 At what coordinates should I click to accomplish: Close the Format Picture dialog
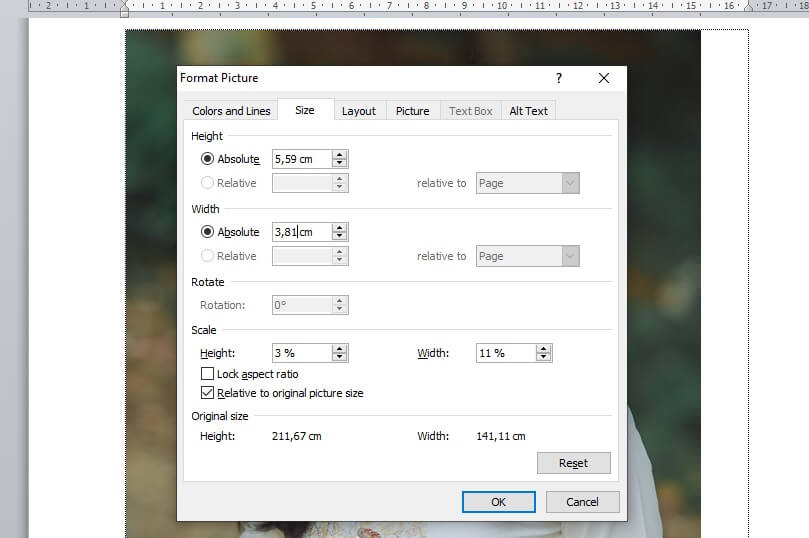point(604,78)
